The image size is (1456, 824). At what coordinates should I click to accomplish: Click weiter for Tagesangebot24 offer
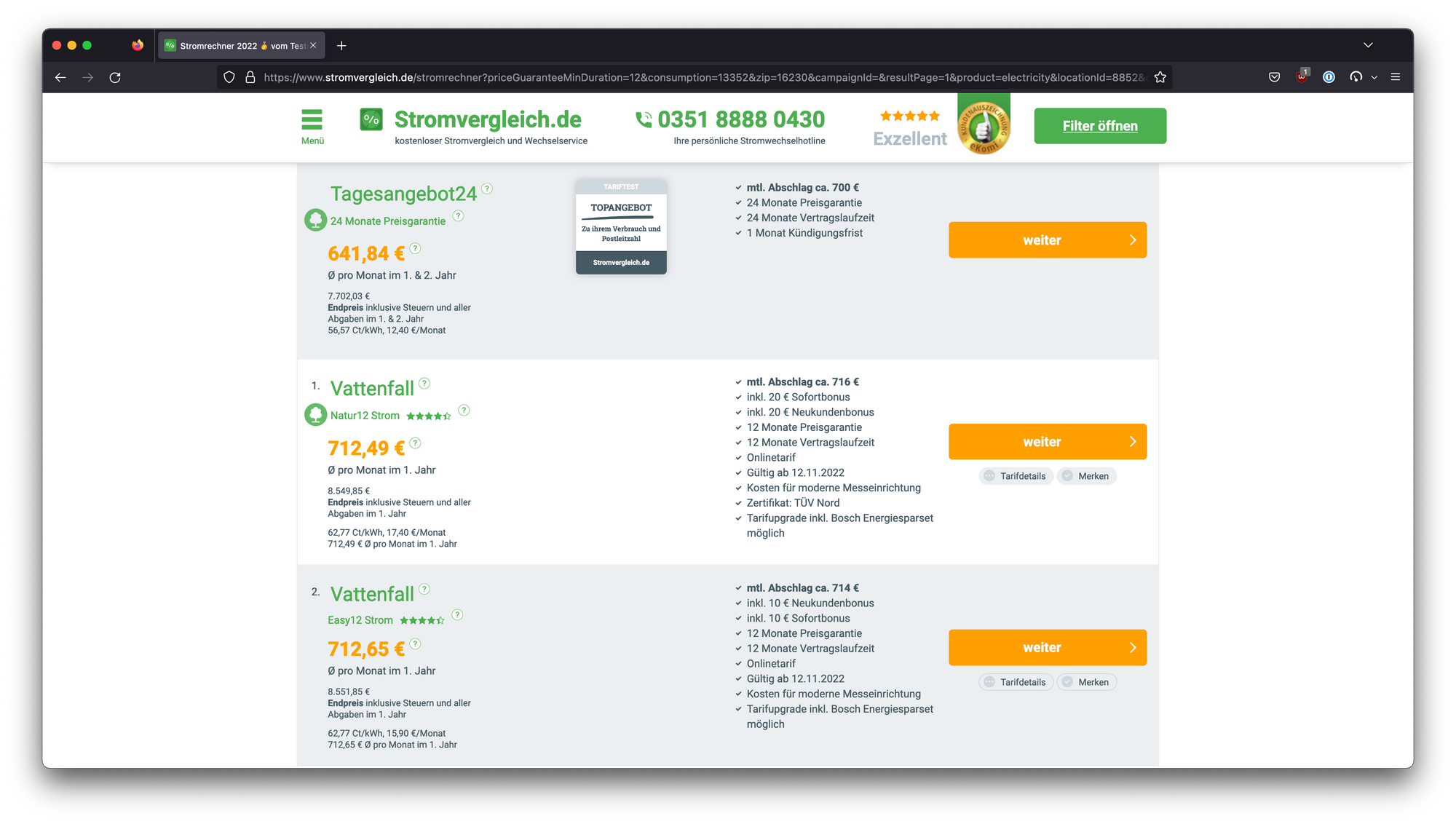[1047, 240]
